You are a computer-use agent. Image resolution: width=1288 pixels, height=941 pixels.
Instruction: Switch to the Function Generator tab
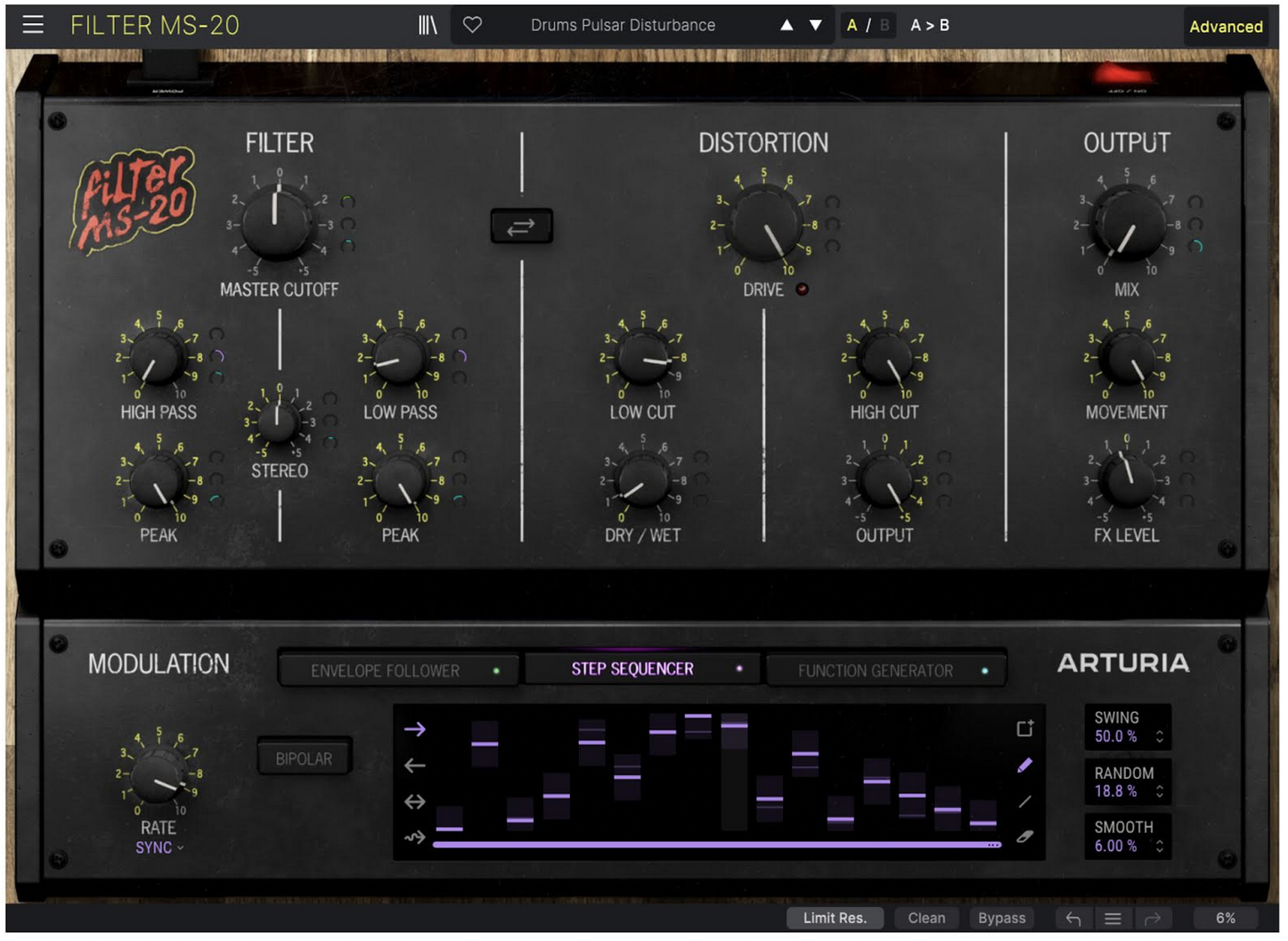pyautogui.click(x=886, y=669)
